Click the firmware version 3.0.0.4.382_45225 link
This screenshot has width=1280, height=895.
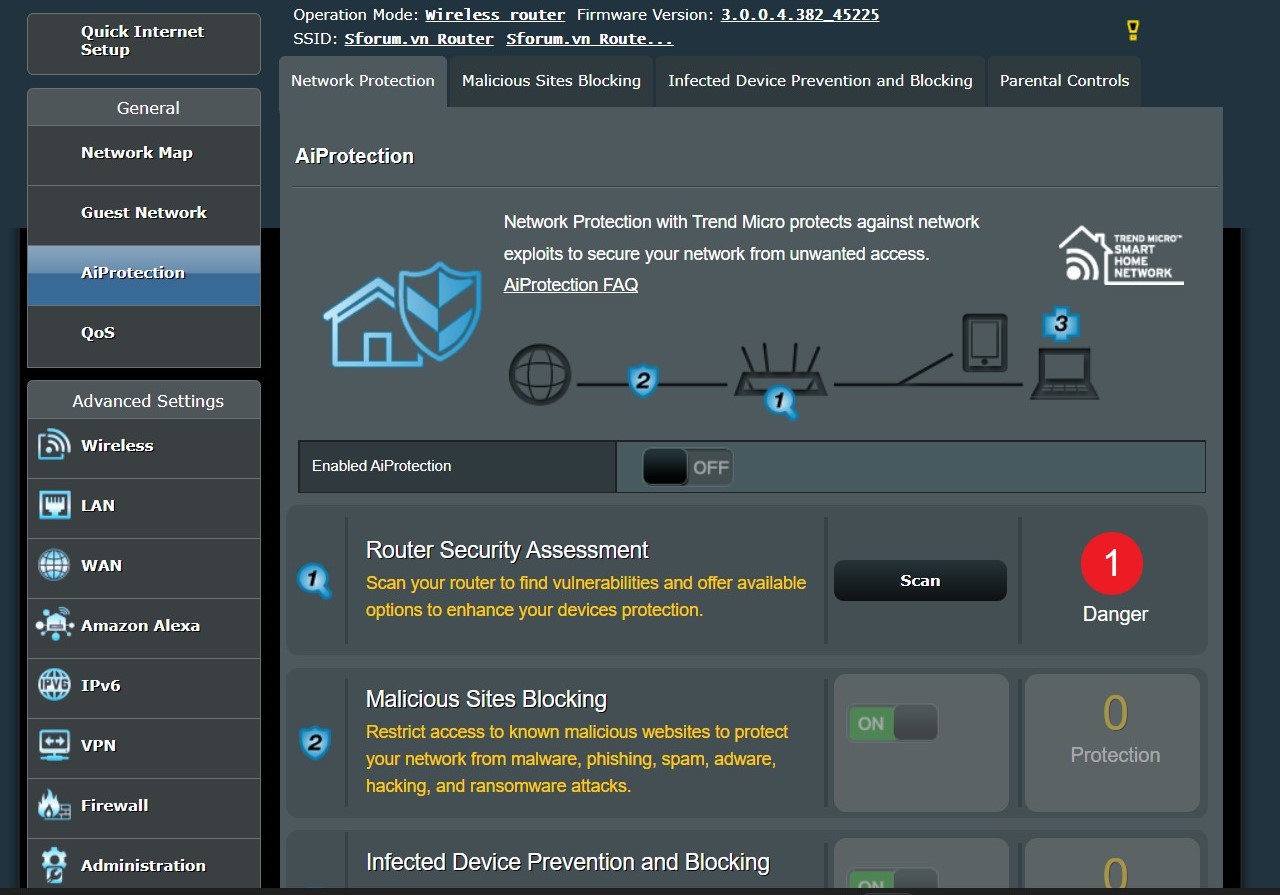[800, 15]
